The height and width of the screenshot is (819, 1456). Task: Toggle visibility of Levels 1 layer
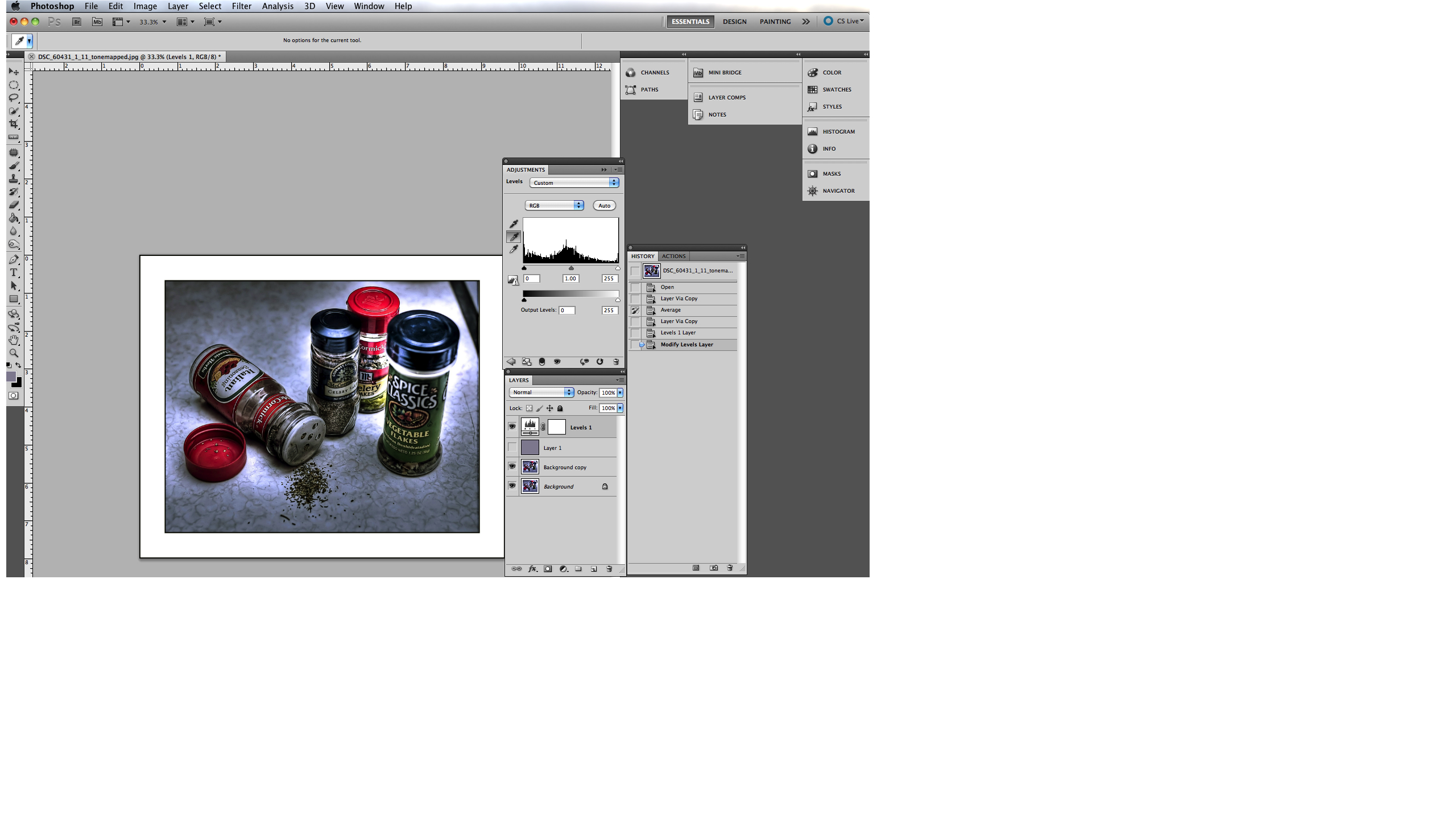click(512, 427)
